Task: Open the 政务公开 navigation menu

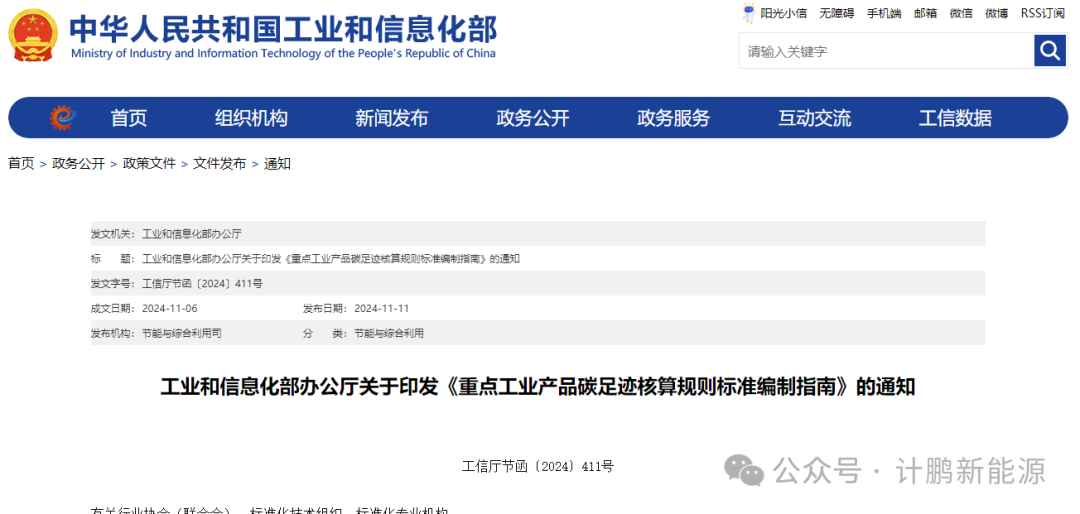Action: (x=532, y=118)
